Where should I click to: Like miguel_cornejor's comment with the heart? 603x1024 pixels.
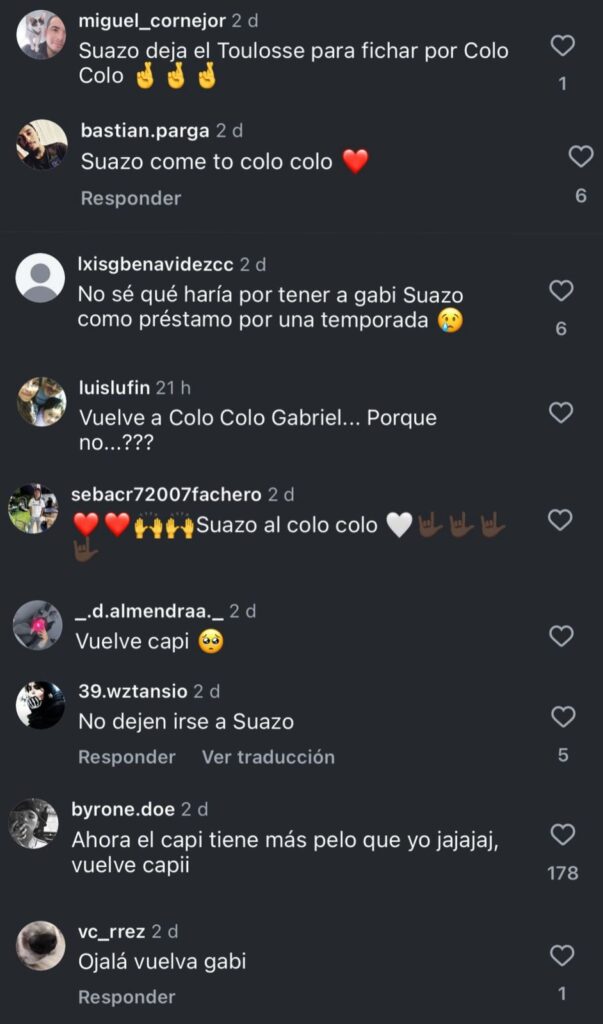point(563,45)
